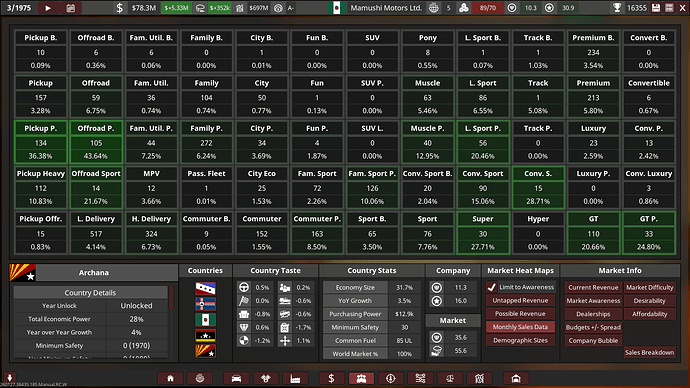The height and width of the screenshot is (388, 690).
Task: Select the highlighted markets icon in the bottom toolbar
Action: coord(361,378)
